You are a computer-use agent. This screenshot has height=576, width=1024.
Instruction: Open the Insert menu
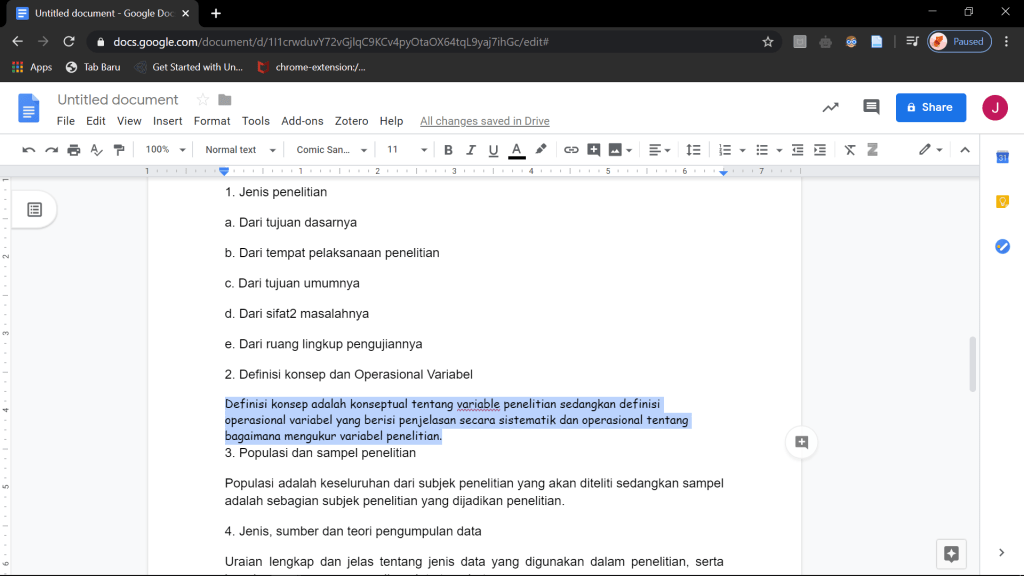click(x=167, y=121)
